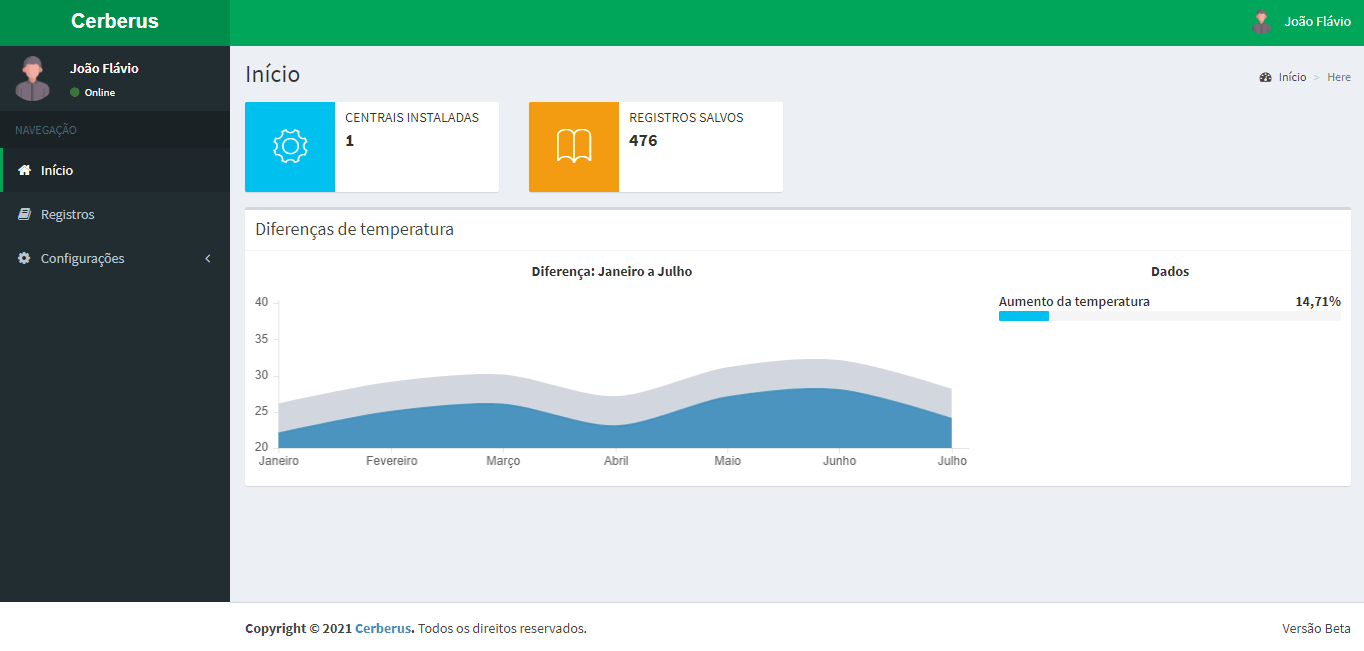This screenshot has width=1364, height=651.
Task: Click the Cerberus logo in the header
Action: tap(115, 22)
